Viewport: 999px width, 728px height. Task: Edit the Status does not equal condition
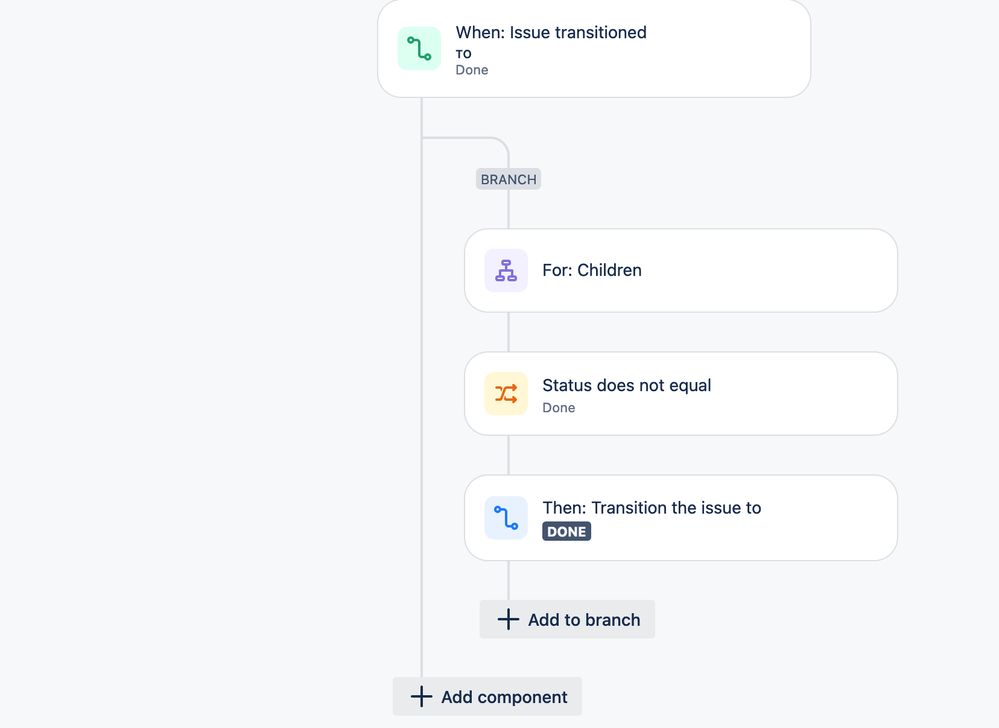coord(680,394)
